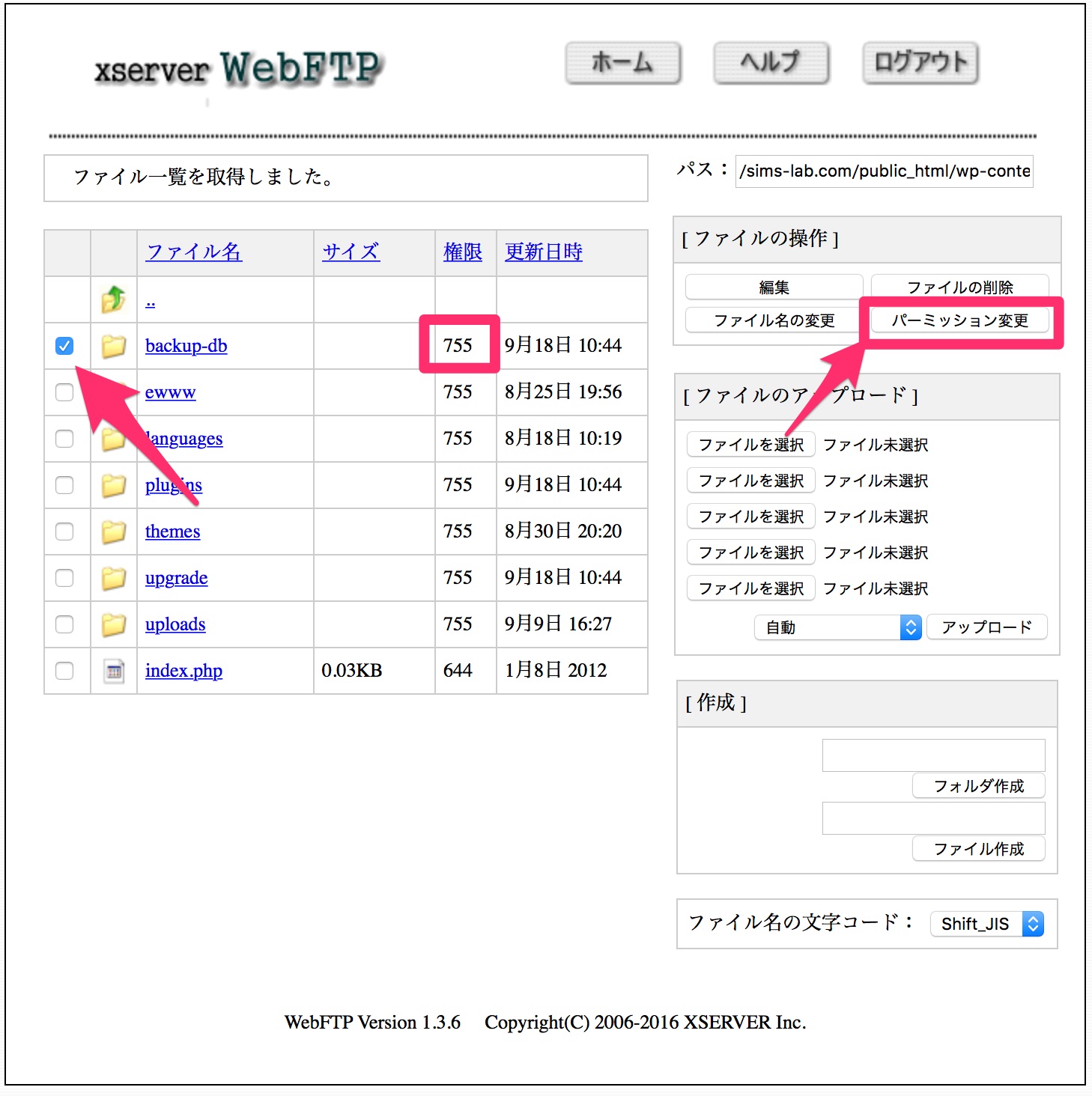
Task: Click the file name input above ファイル作成
Action: click(x=934, y=818)
